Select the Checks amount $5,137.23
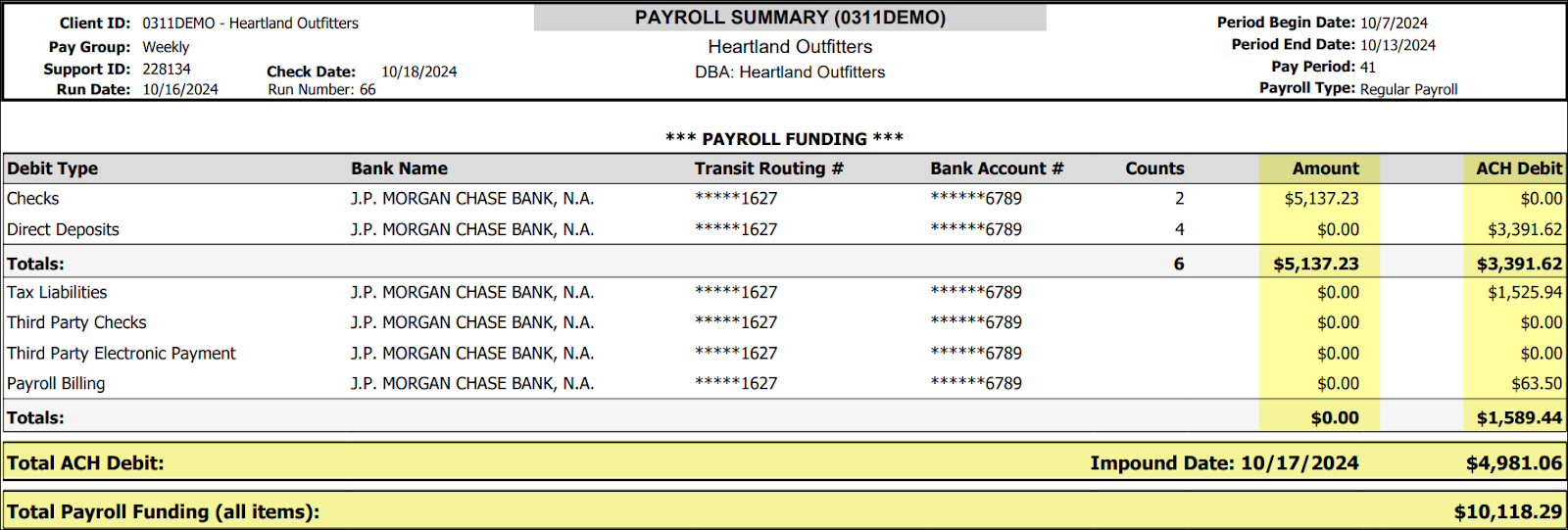1568x530 pixels. [x=1321, y=199]
